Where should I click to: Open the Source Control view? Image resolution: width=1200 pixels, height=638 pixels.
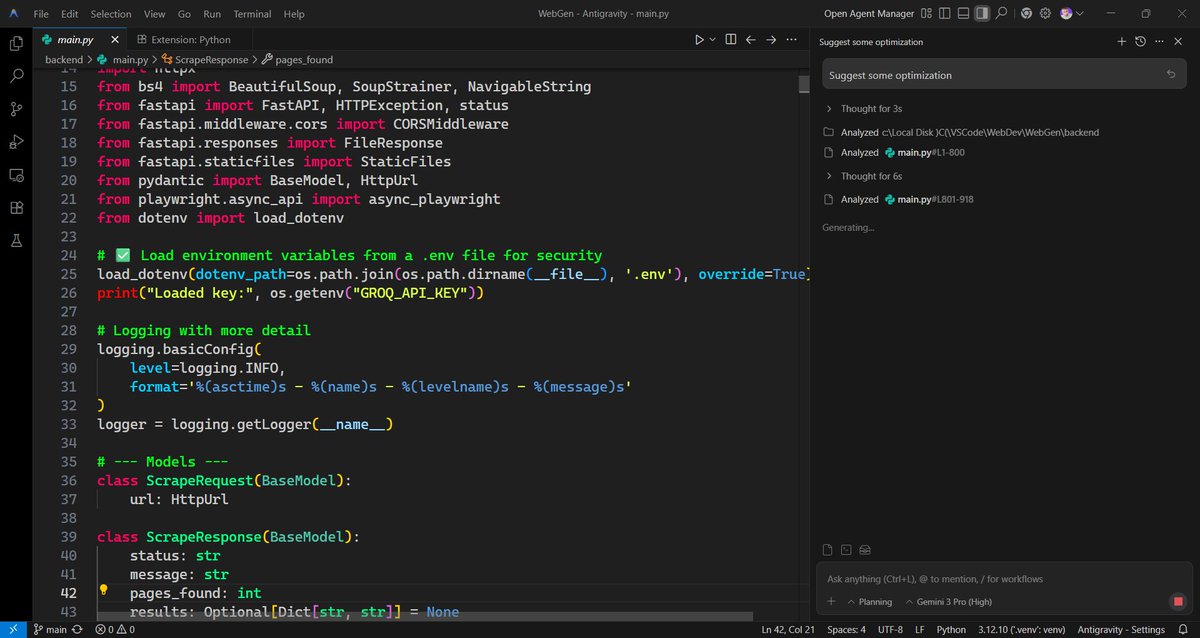16,109
